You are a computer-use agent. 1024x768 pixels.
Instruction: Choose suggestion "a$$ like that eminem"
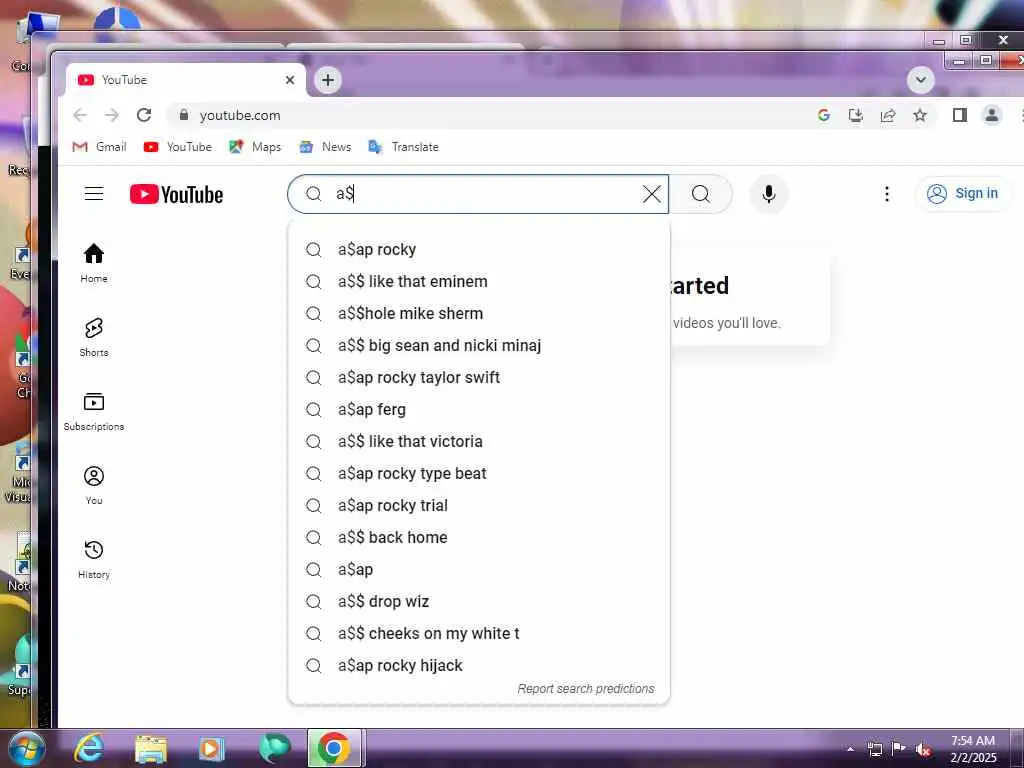pyautogui.click(x=479, y=281)
